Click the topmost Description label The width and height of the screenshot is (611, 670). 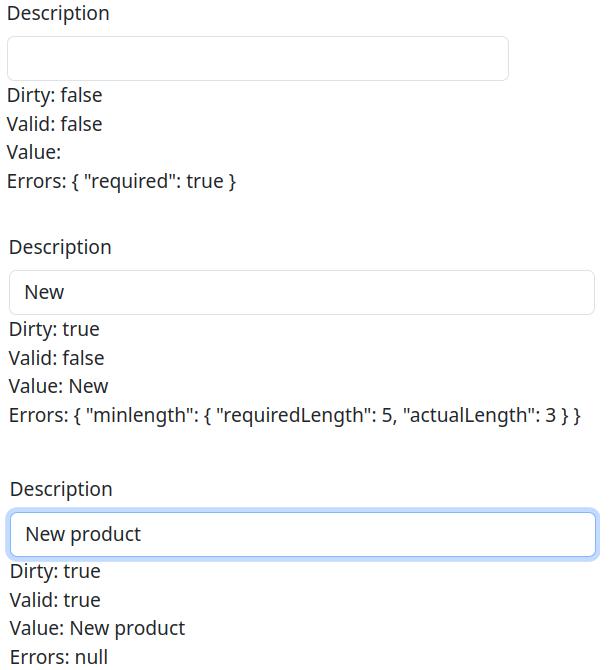58,14
